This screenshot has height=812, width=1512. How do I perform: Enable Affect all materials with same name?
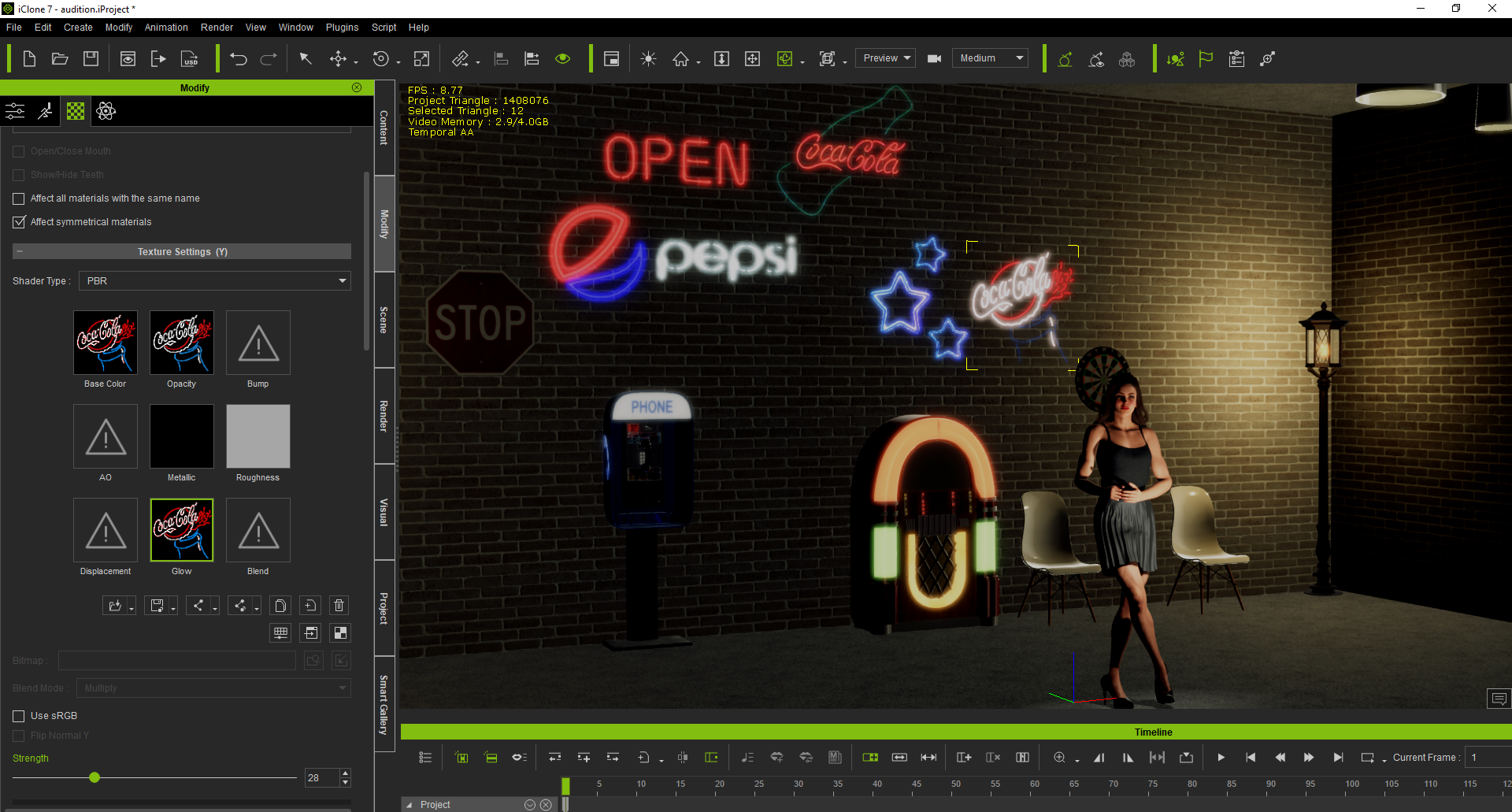[x=19, y=198]
